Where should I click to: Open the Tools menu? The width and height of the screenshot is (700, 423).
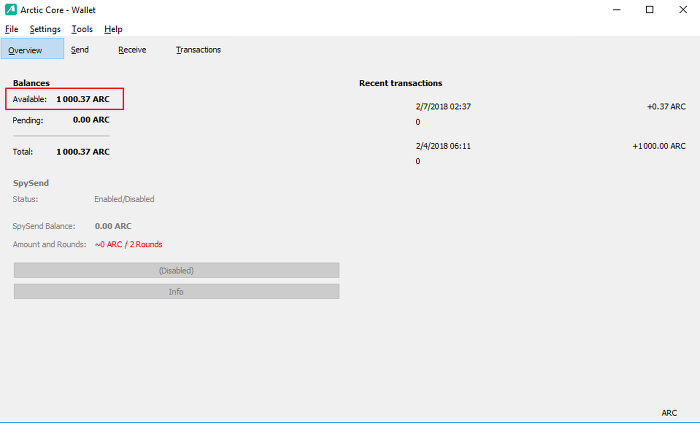click(82, 29)
